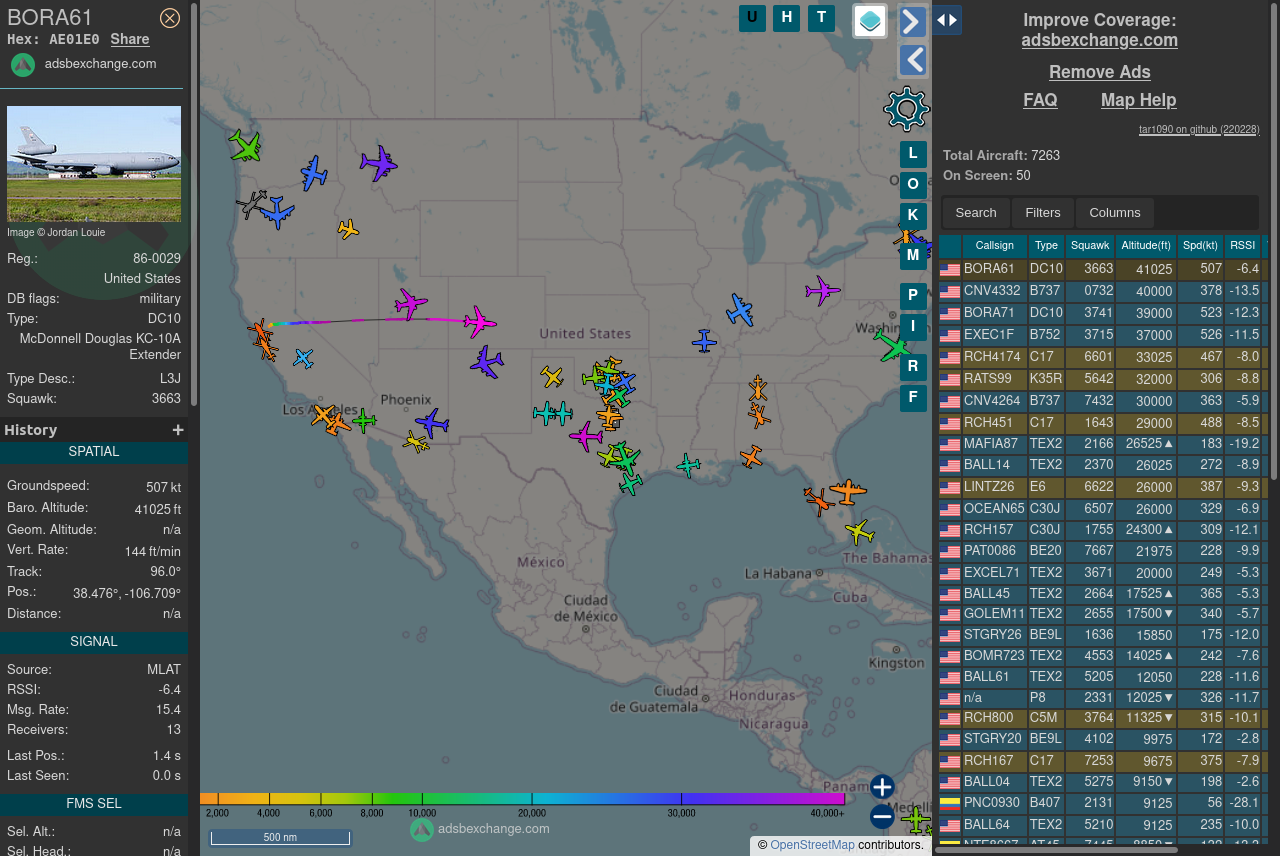The height and width of the screenshot is (856, 1280).
Task: Select the MAFIA87 callsign row
Action: (1103, 444)
